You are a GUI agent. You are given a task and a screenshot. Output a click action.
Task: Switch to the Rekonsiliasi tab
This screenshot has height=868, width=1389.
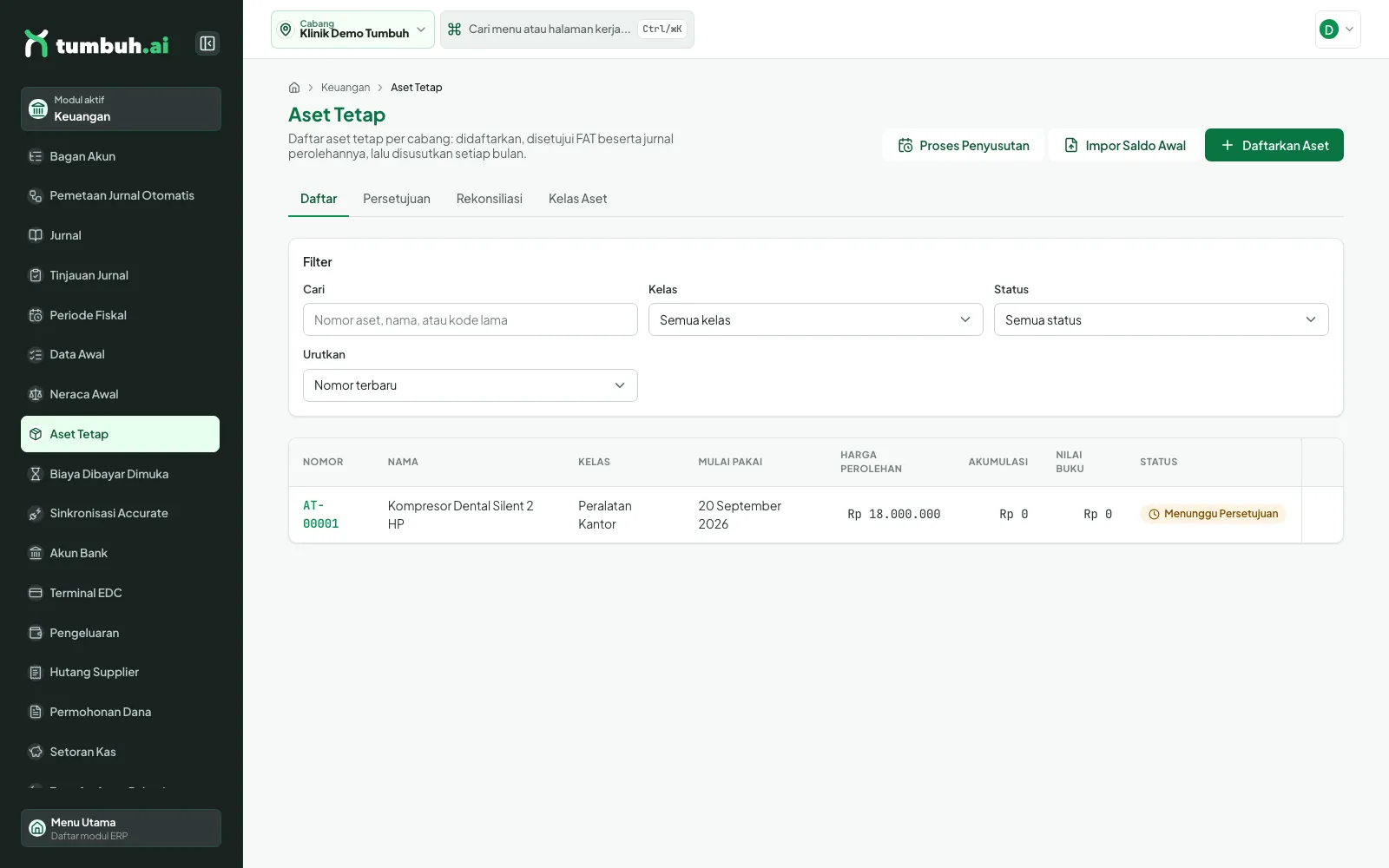(490, 199)
